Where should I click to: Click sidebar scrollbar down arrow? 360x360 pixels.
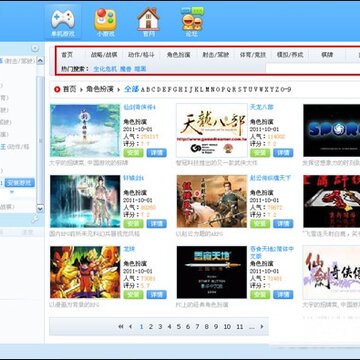point(40,209)
